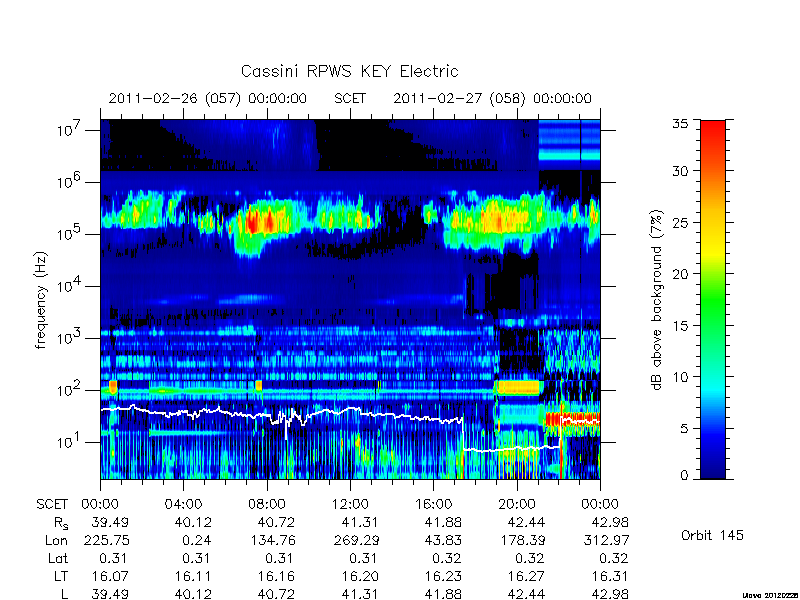Click the Rs value '41.31'

pos(360,522)
